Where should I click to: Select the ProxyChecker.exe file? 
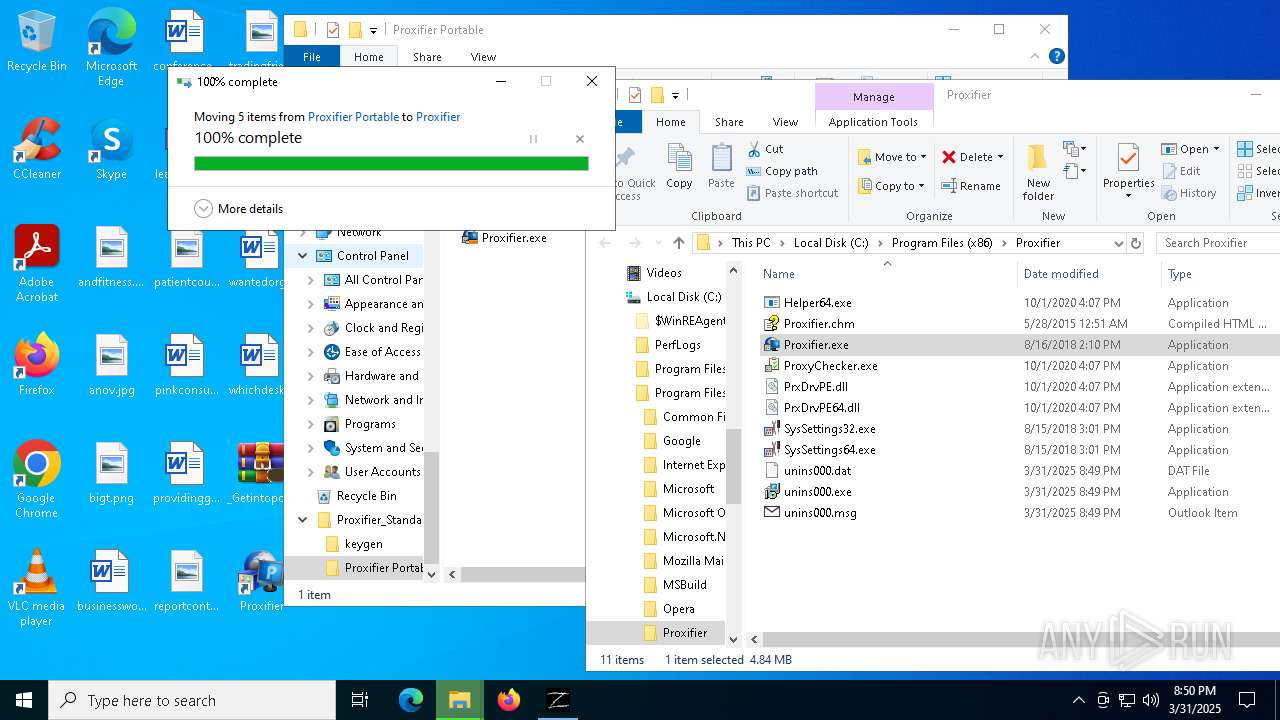click(x=830, y=366)
